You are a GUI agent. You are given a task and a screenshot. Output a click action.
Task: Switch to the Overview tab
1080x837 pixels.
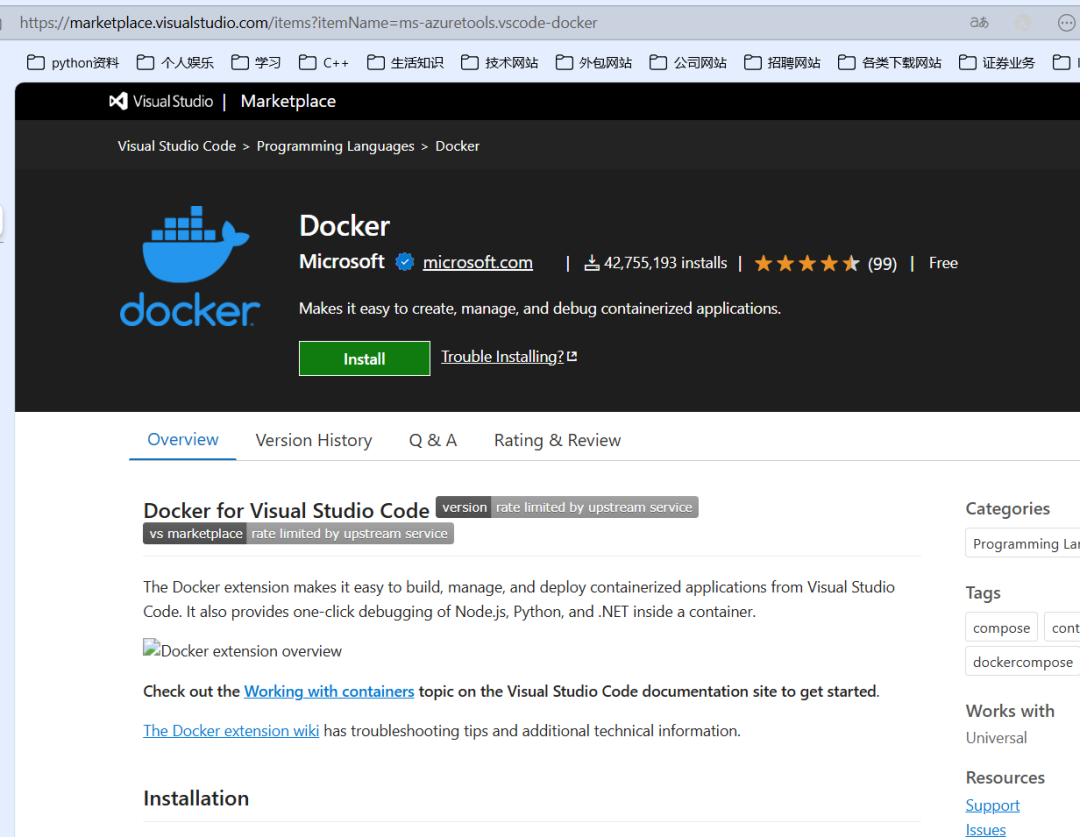[x=183, y=440]
